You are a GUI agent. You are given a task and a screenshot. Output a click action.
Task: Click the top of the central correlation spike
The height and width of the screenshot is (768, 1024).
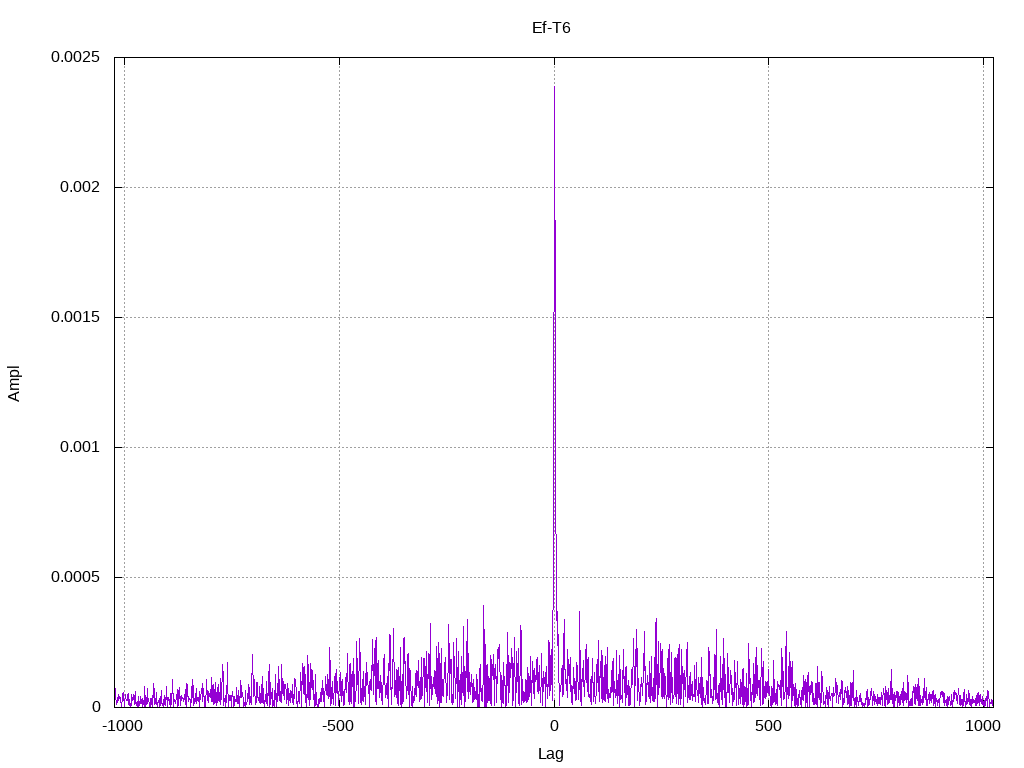(554, 87)
